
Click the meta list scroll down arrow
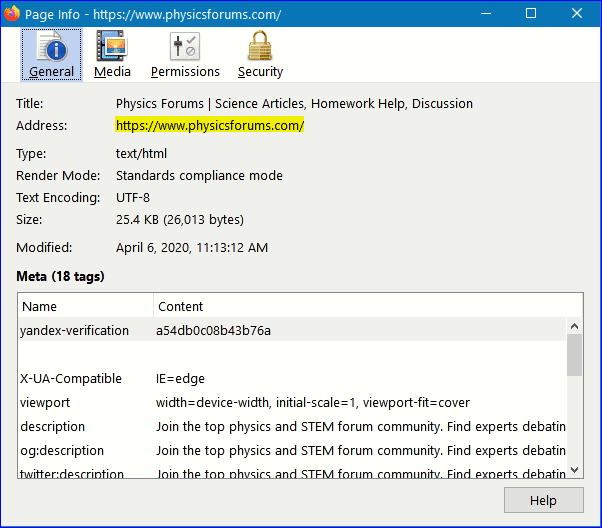click(x=574, y=470)
